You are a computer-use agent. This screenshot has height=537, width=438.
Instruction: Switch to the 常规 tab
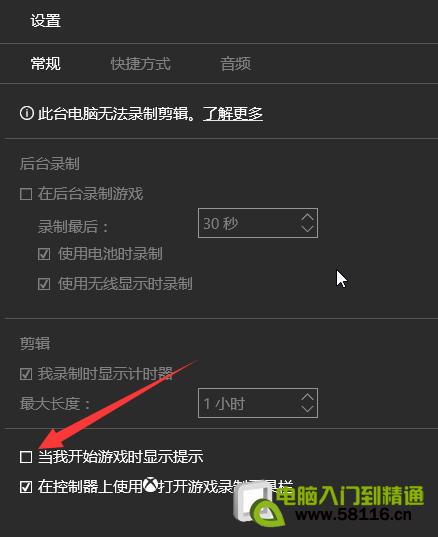(x=46, y=64)
